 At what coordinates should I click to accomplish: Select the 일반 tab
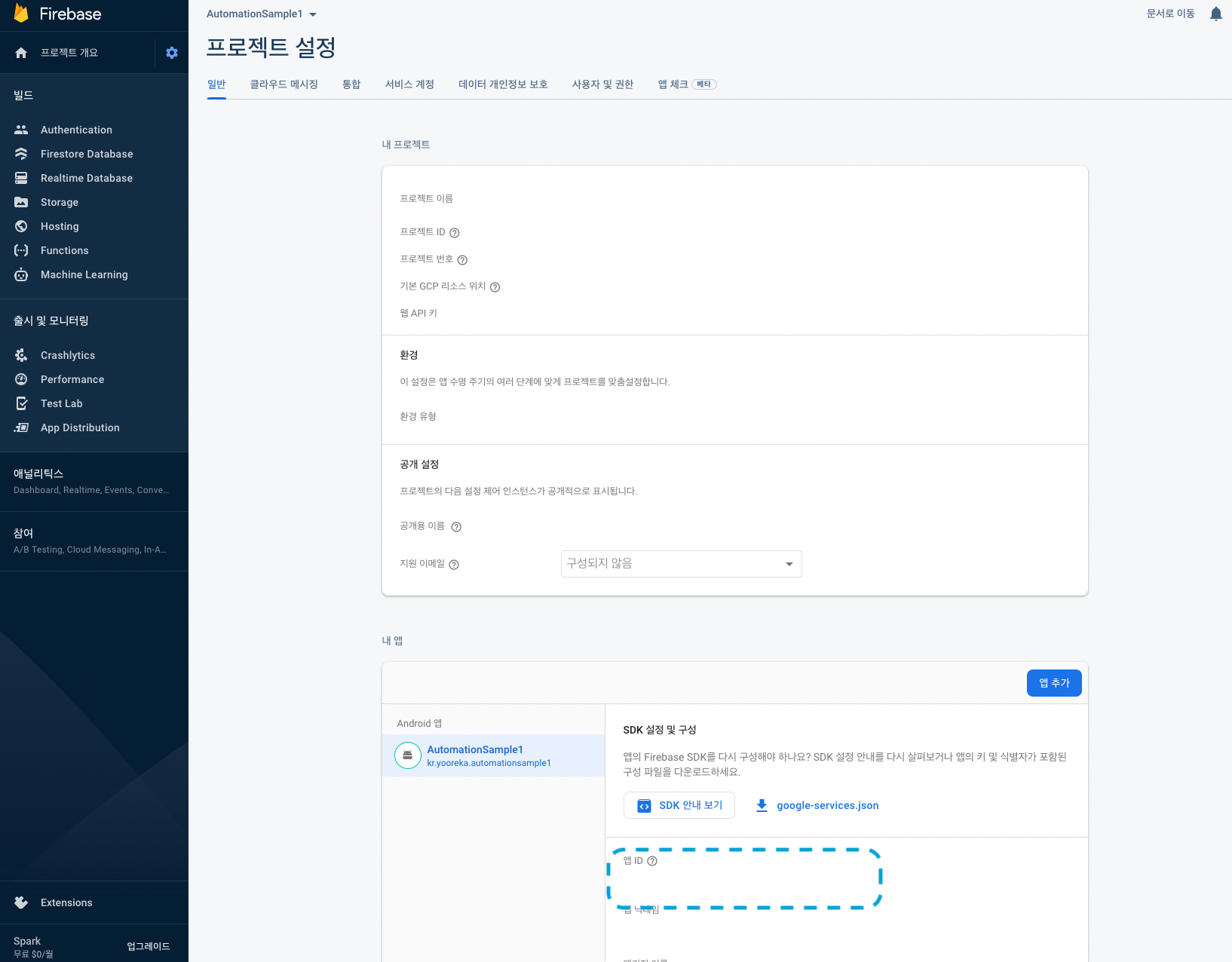216,84
